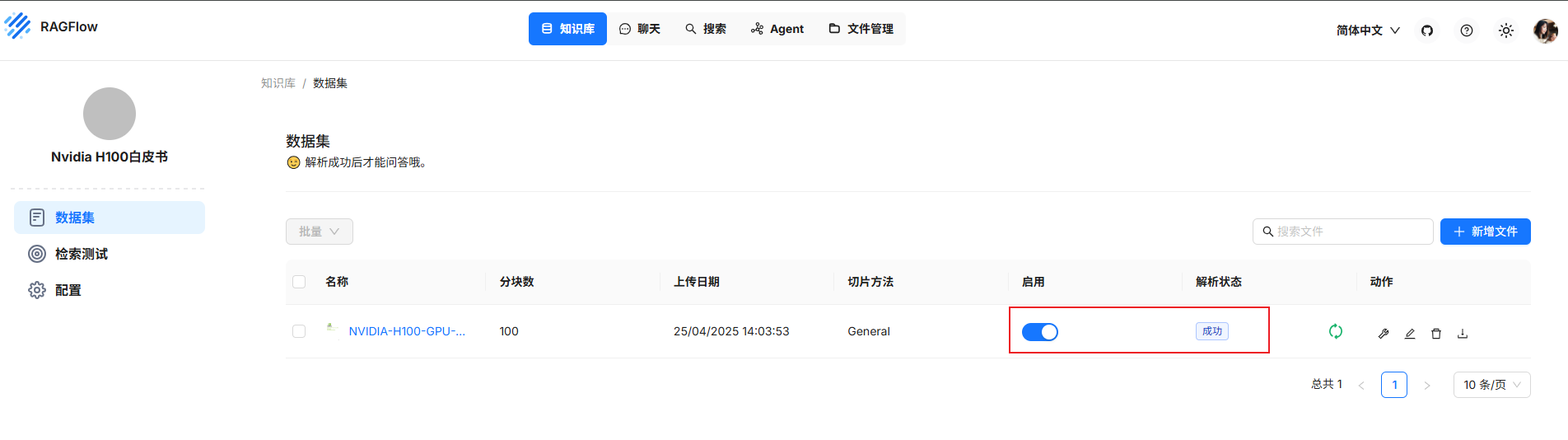Click the 成功 parse status tag
The width and height of the screenshot is (1568, 440).
click(x=1212, y=331)
